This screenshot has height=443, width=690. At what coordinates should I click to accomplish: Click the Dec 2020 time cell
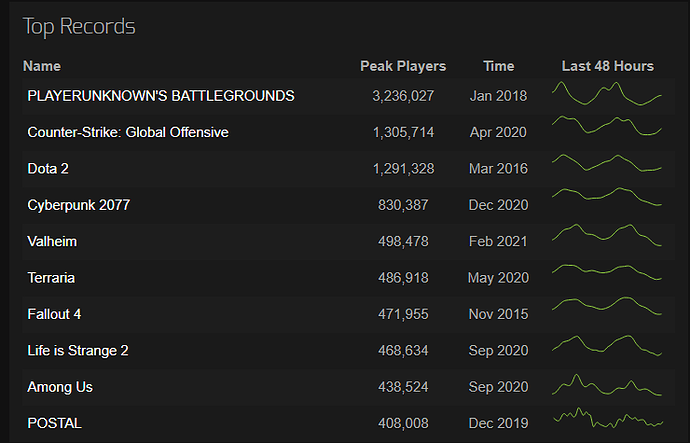coord(498,205)
